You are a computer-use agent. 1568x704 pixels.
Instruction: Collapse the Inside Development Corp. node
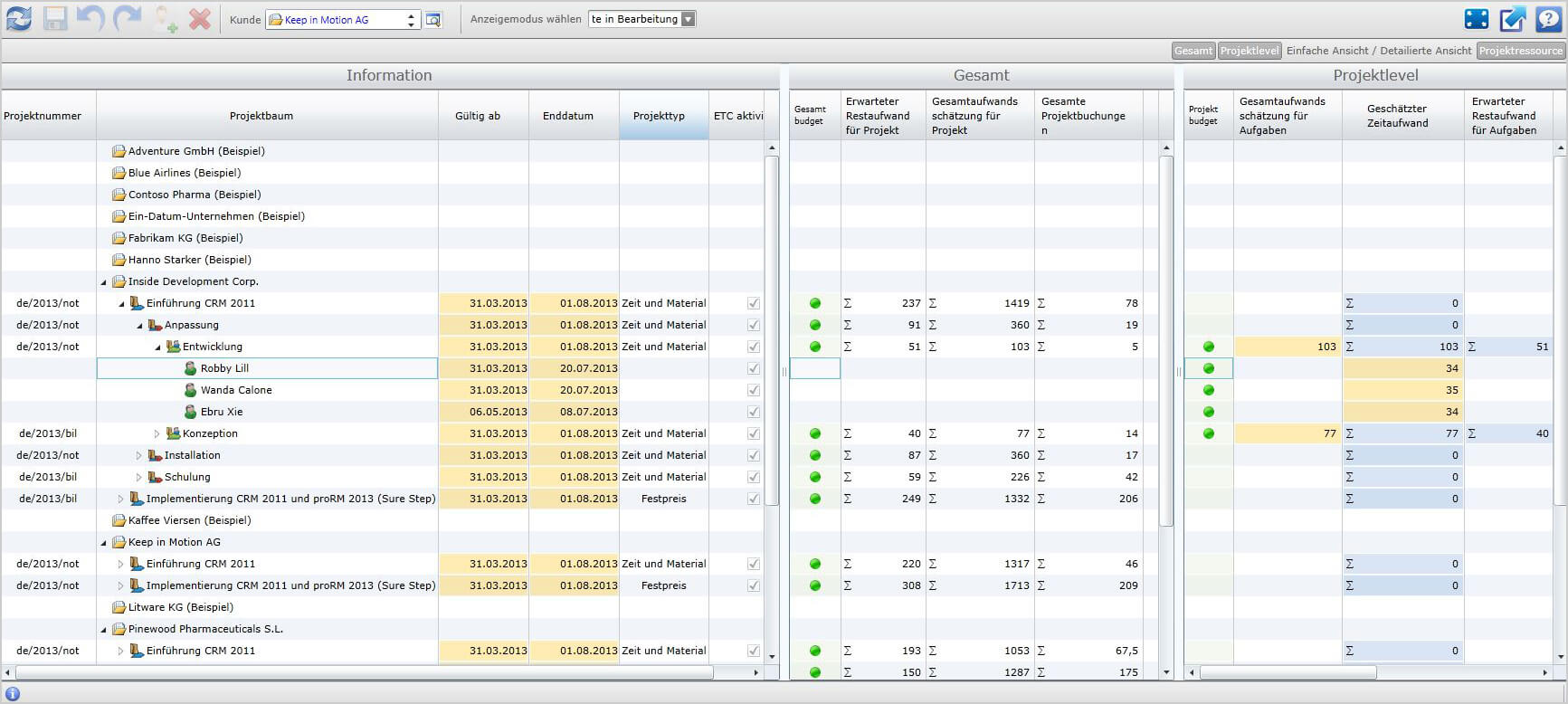point(103,282)
